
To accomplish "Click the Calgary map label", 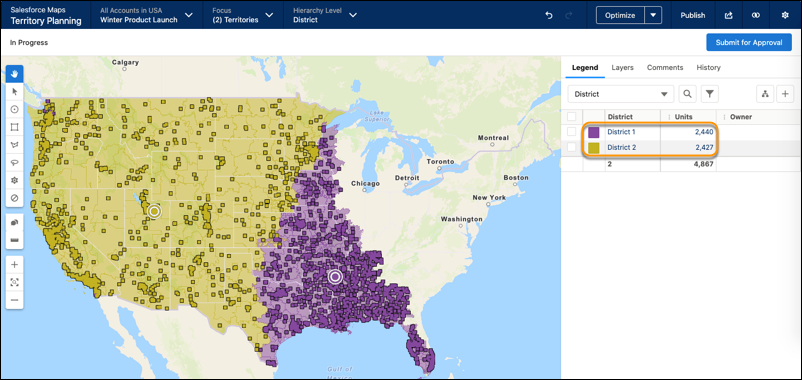I will click(125, 62).
